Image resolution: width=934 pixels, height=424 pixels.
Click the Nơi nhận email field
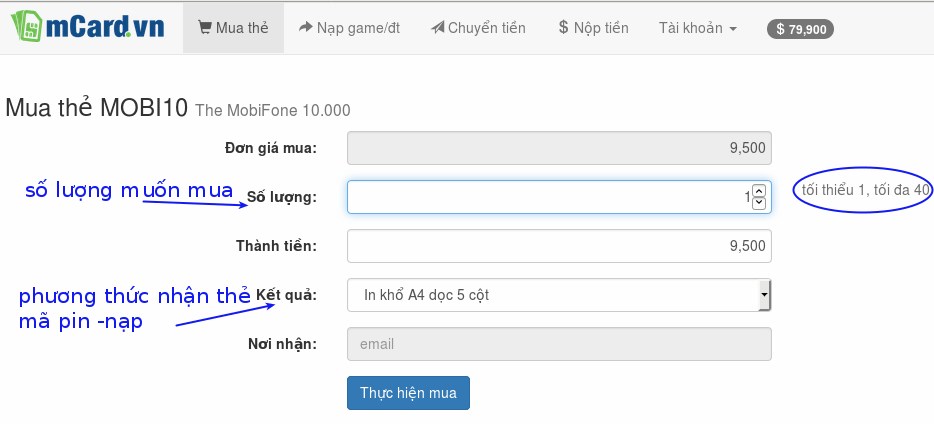[x=559, y=344]
